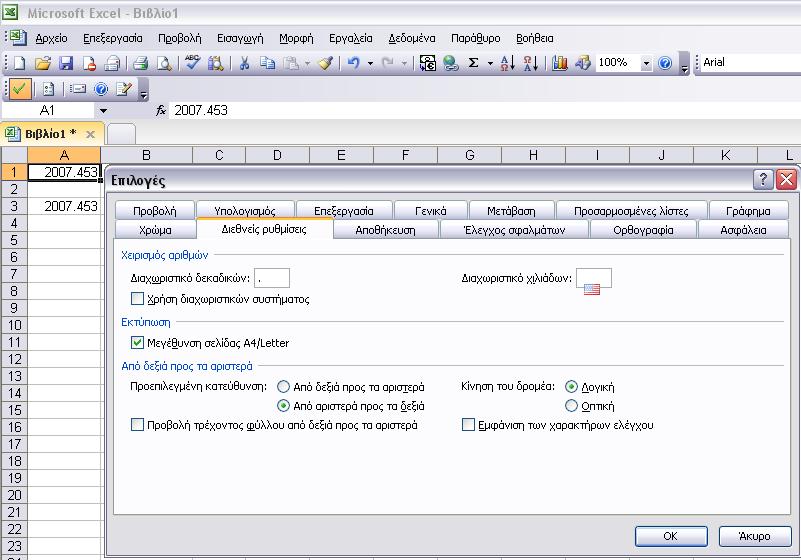The image size is (801, 560).
Task: Select the column A header
Action: pos(64,155)
